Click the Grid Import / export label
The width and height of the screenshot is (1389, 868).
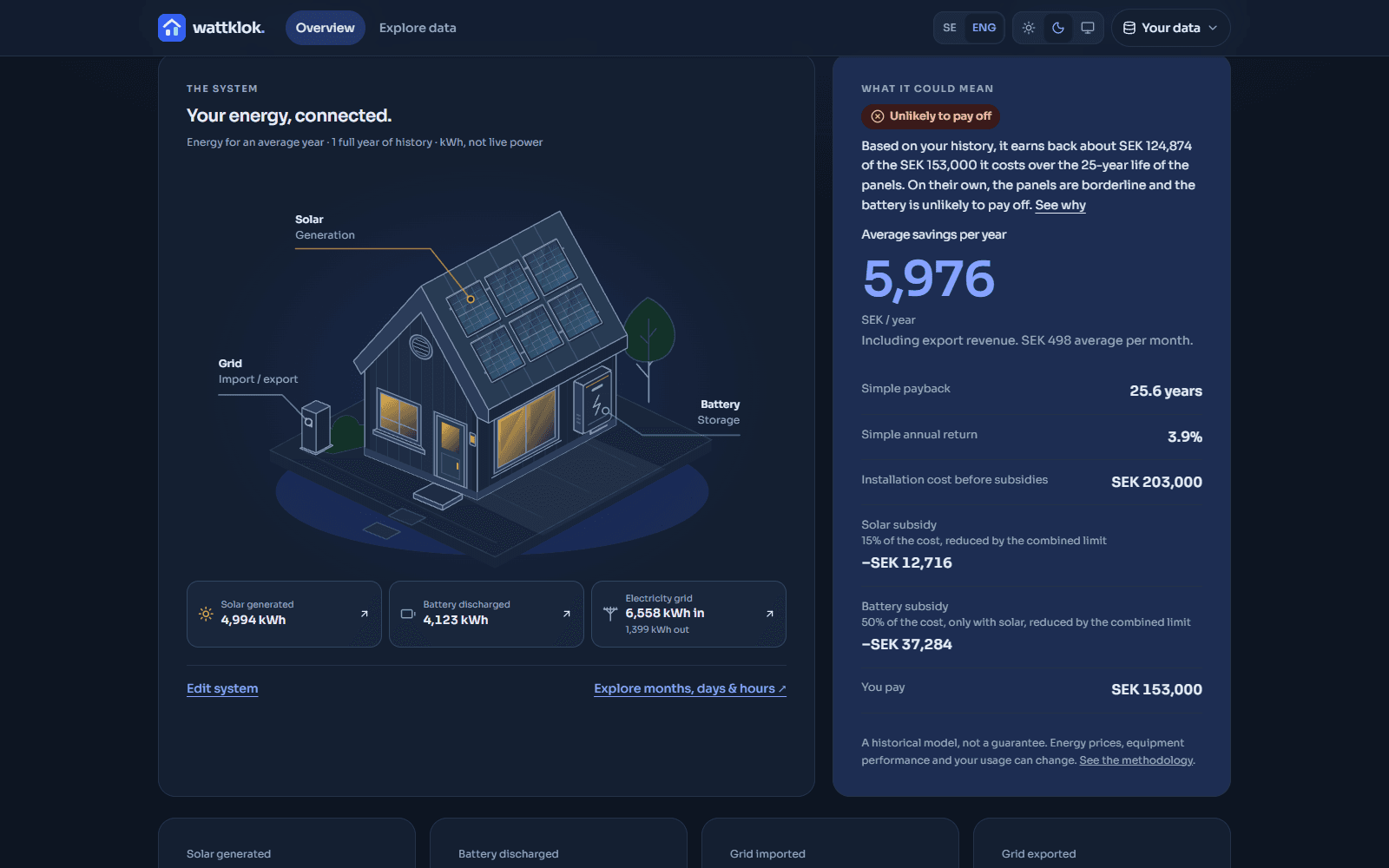(258, 372)
